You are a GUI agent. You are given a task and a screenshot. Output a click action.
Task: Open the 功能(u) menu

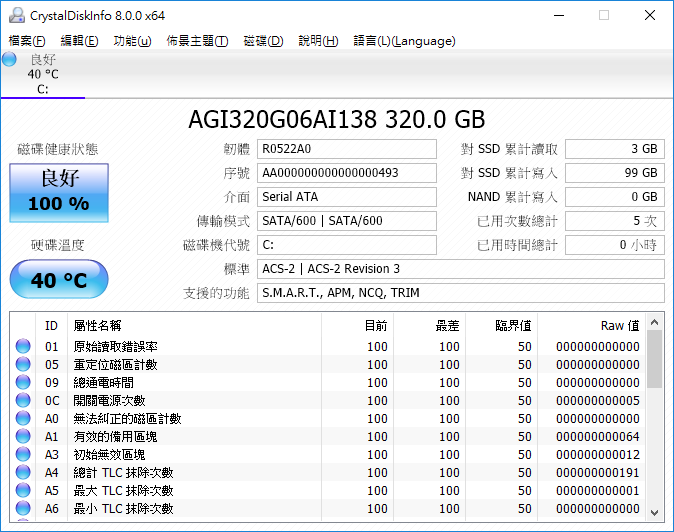coord(132,41)
